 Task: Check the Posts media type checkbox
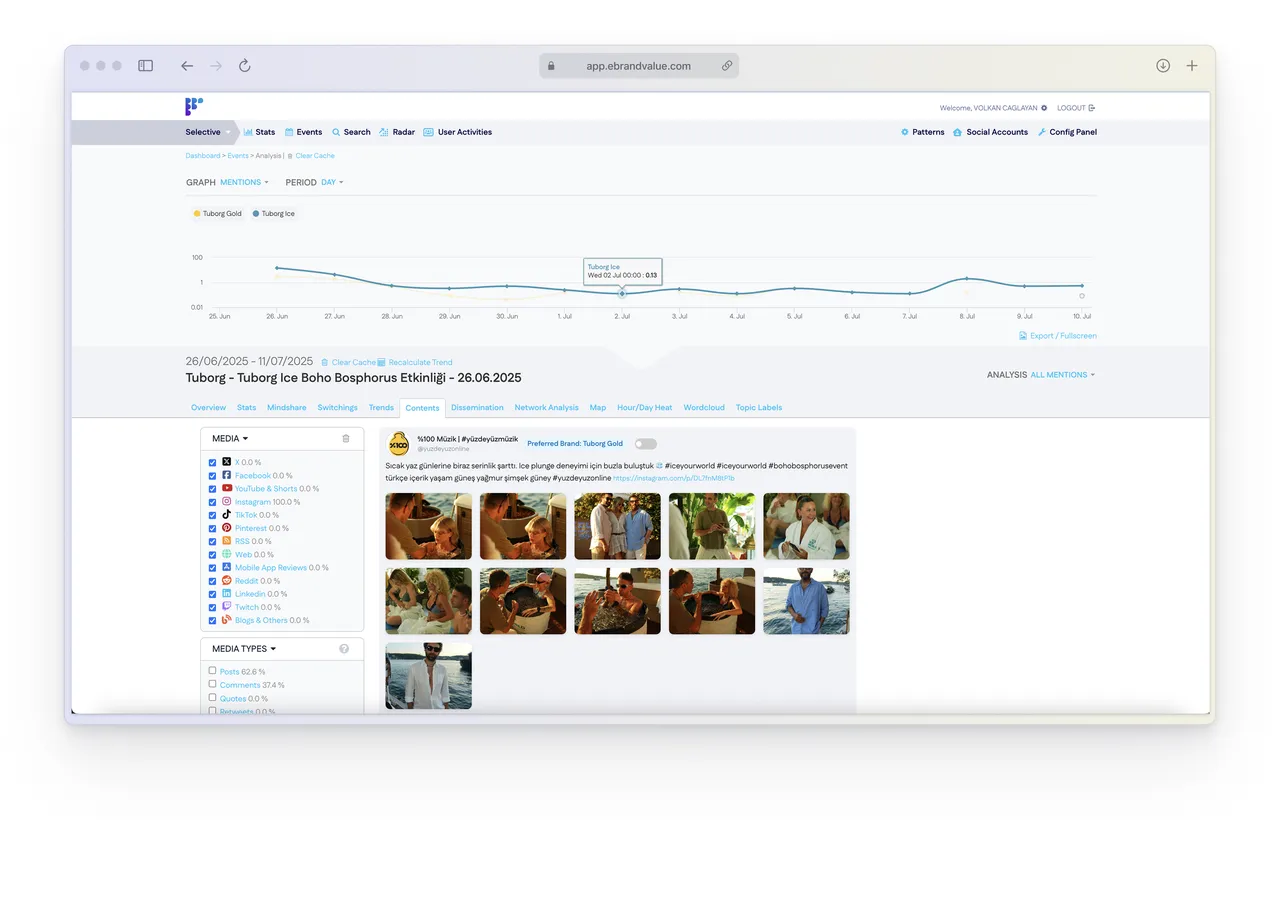[213, 671]
